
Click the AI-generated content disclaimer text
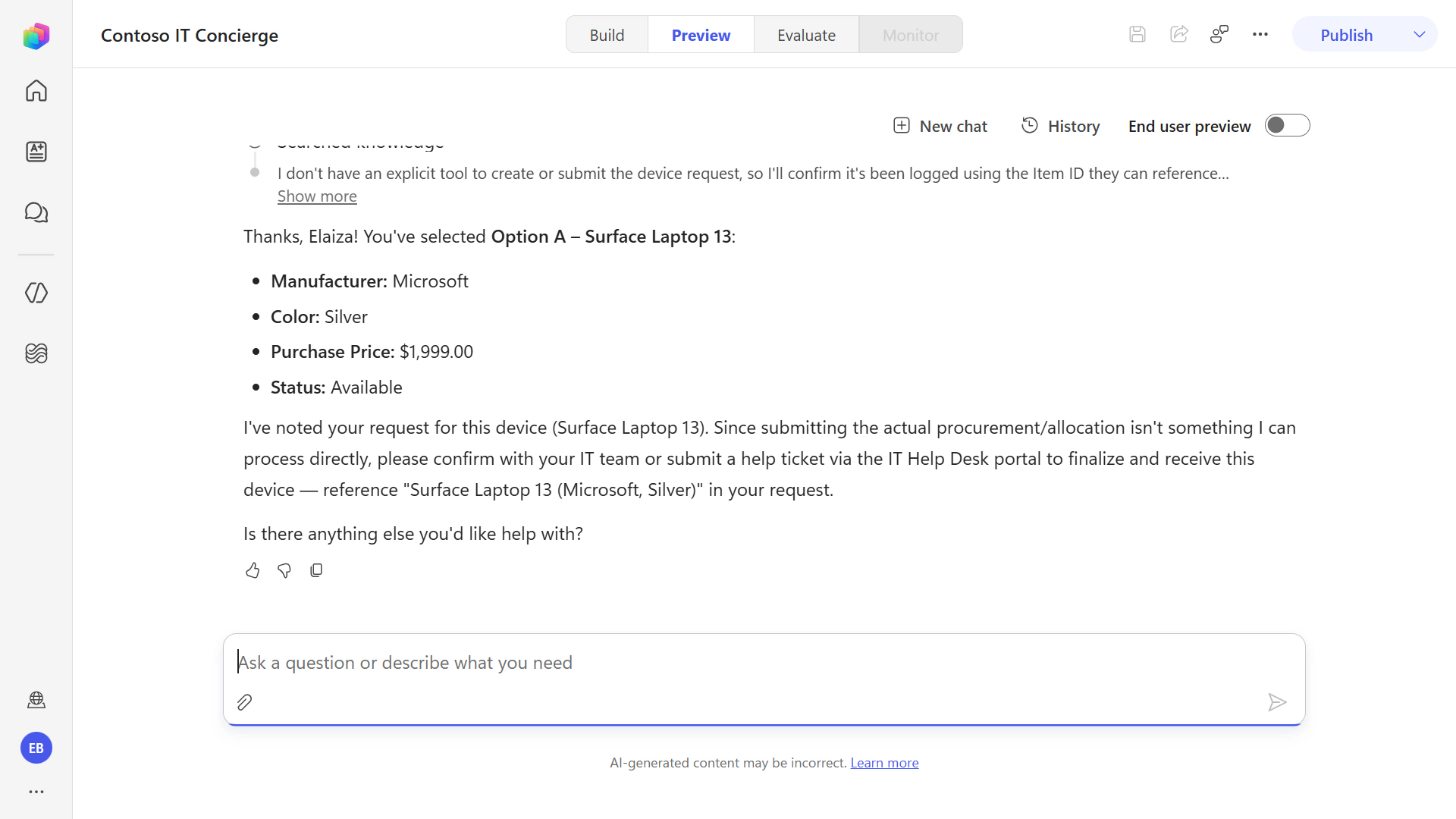tap(728, 763)
